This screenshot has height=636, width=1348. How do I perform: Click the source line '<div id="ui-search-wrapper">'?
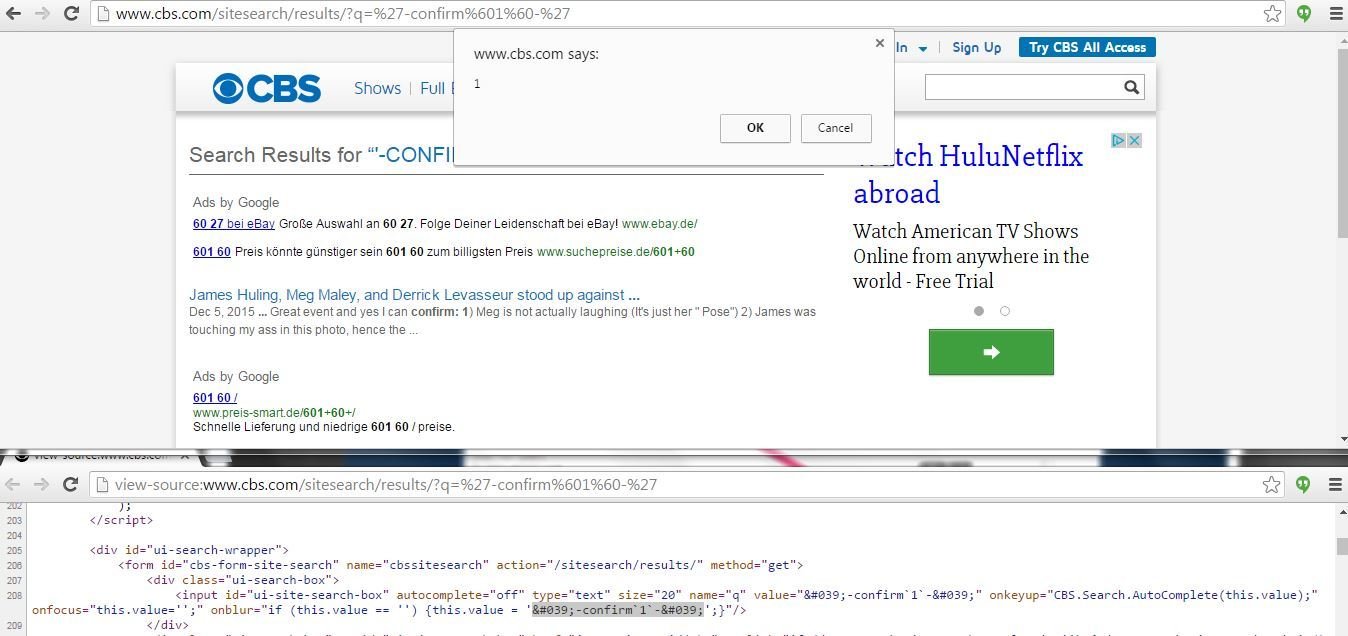(189, 550)
